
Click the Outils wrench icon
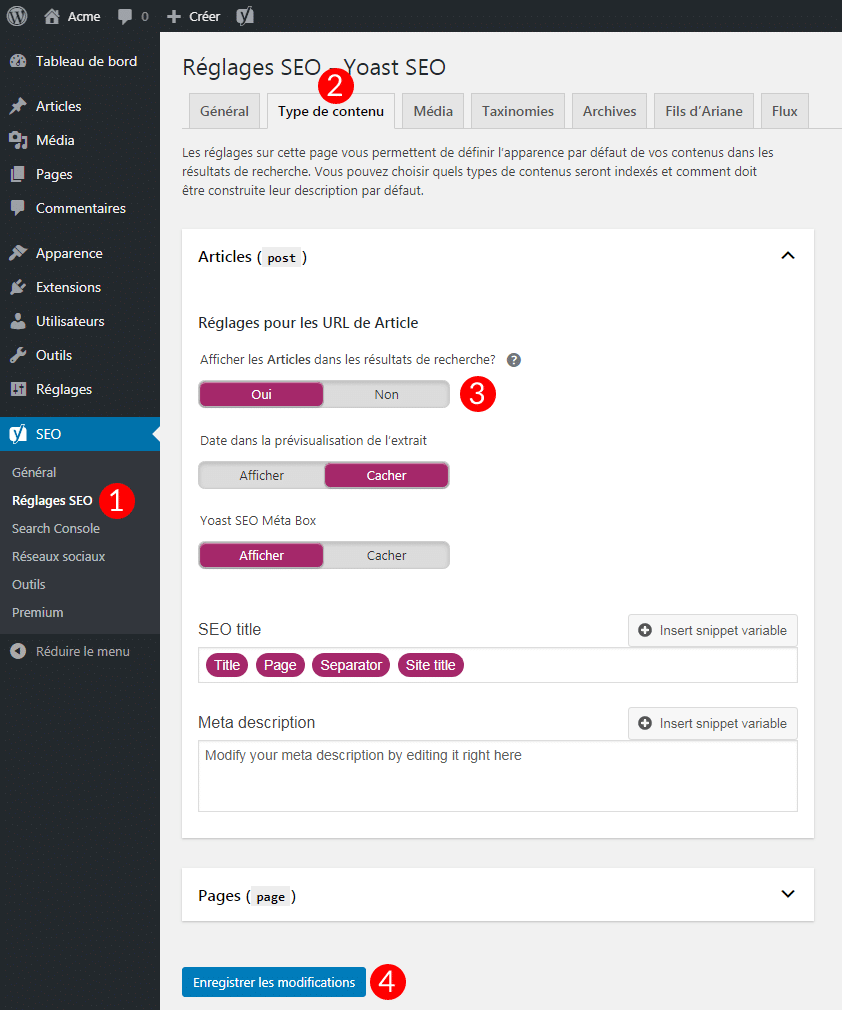pos(18,356)
